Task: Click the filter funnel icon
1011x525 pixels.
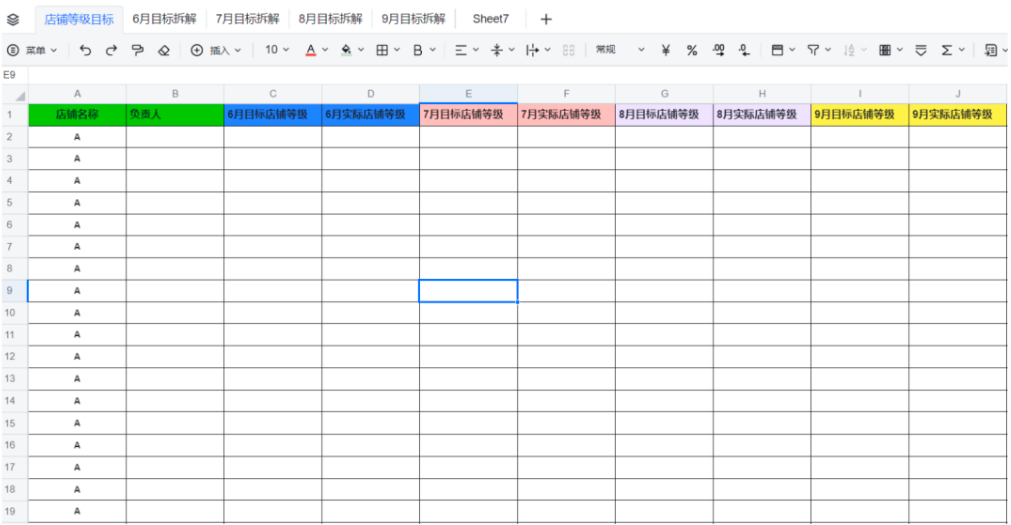Action: tap(813, 50)
